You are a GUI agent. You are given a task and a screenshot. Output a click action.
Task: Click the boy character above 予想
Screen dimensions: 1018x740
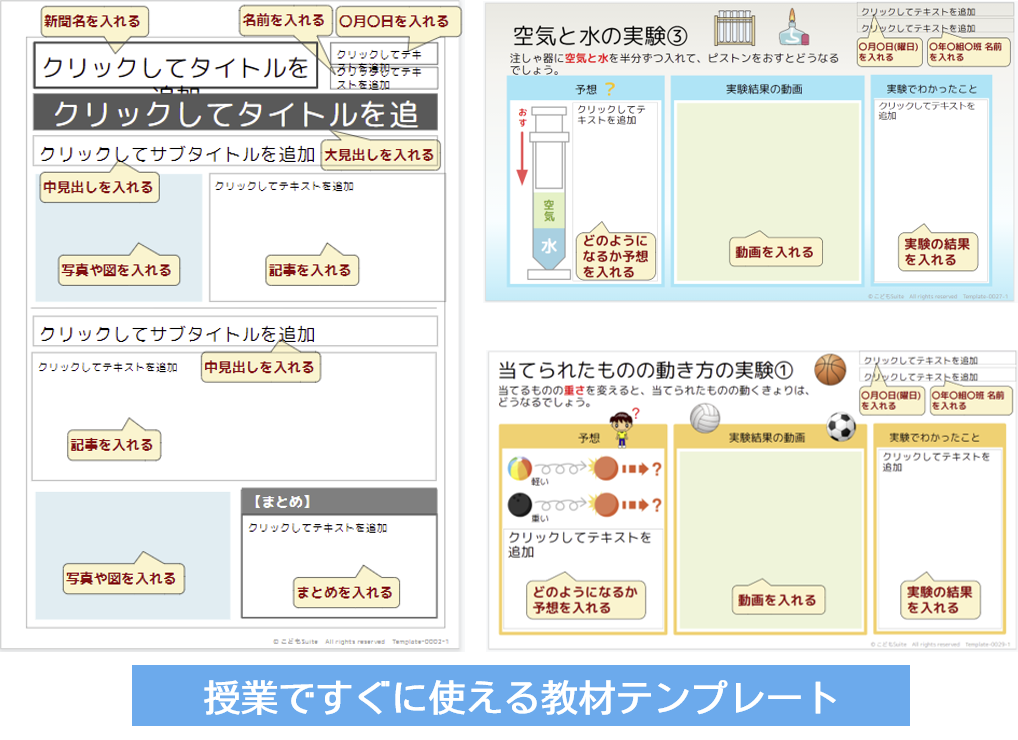tap(621, 428)
